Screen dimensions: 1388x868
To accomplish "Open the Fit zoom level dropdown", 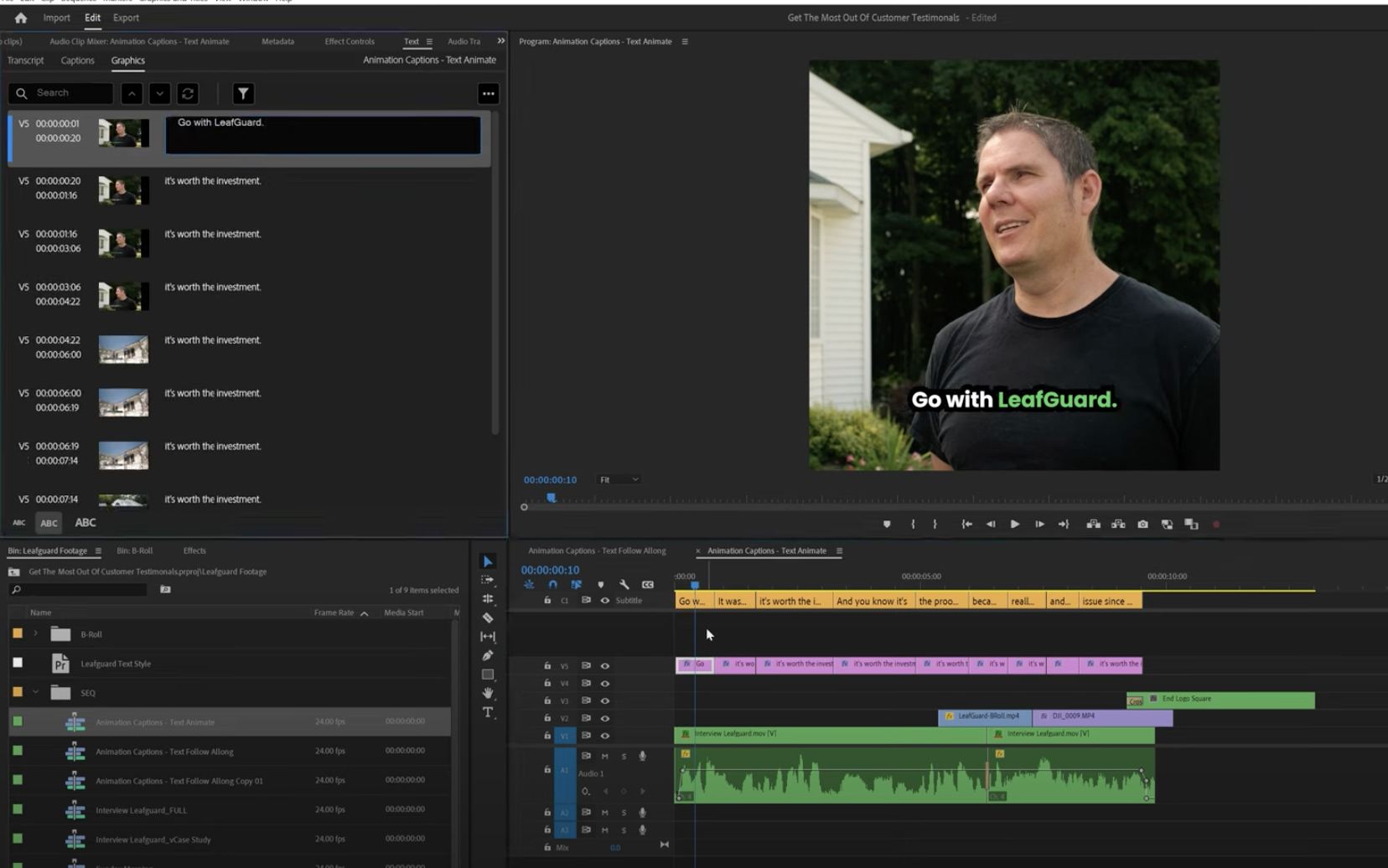I will click(x=619, y=480).
